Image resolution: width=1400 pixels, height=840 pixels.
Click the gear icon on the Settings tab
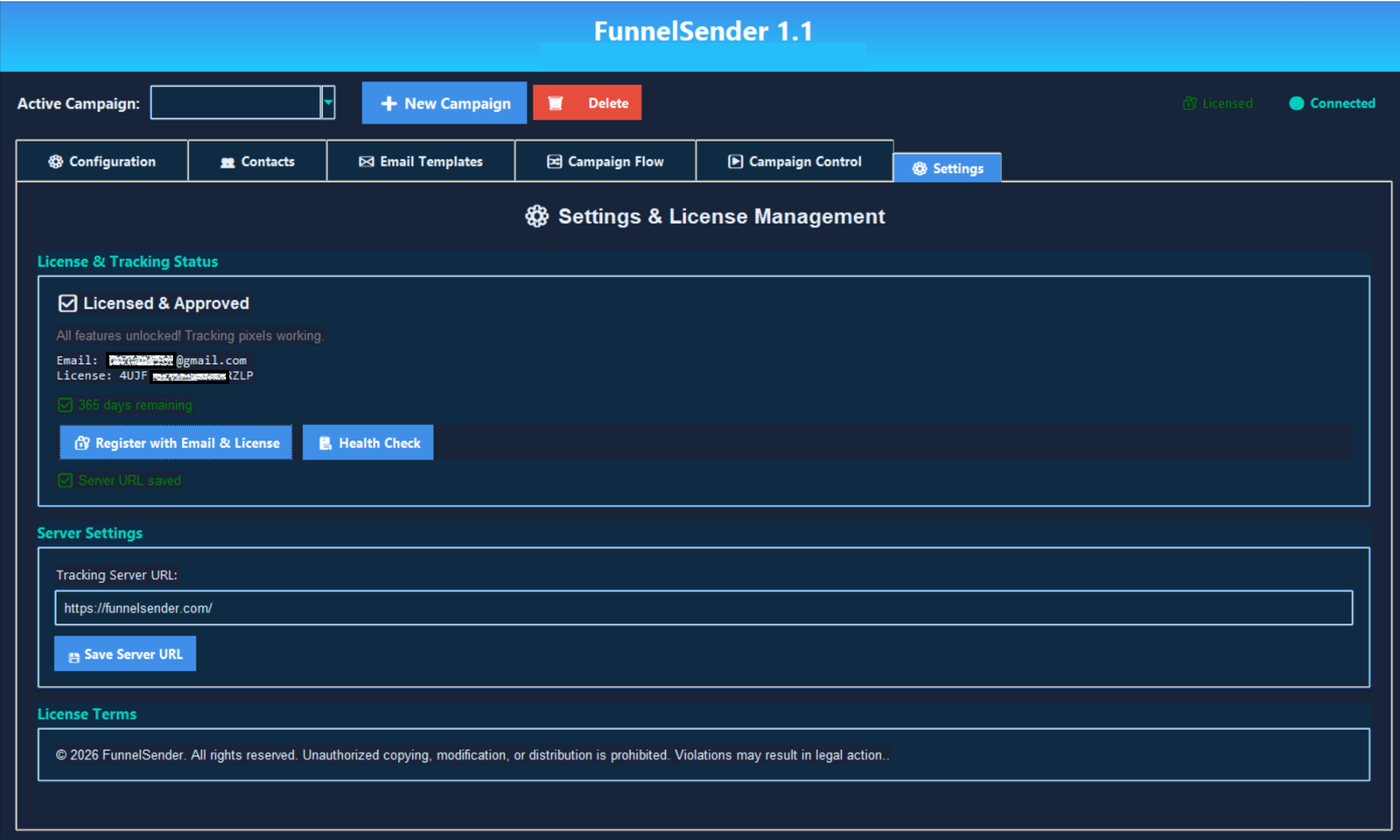point(919,168)
